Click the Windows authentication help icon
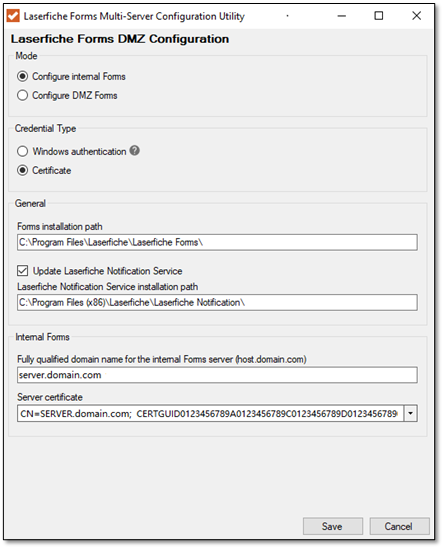Image resolution: width=444 pixels, height=549 pixels. point(134,151)
